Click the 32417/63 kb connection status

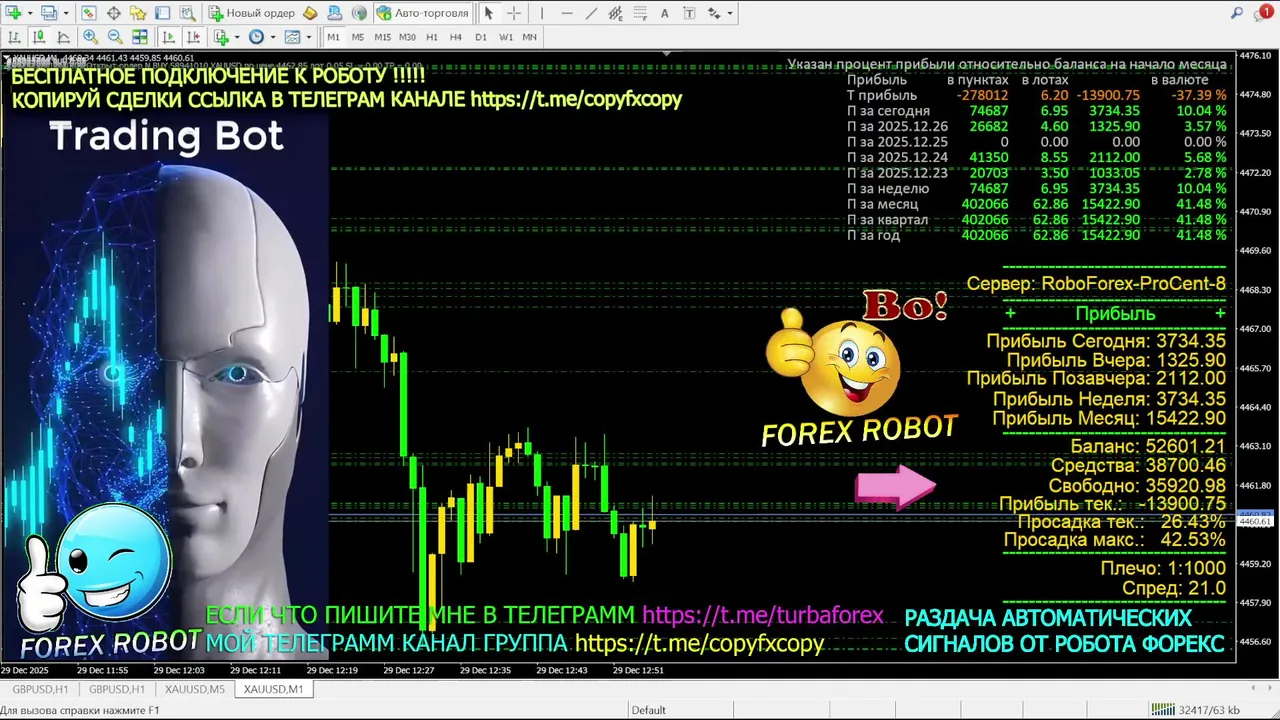1195,710
